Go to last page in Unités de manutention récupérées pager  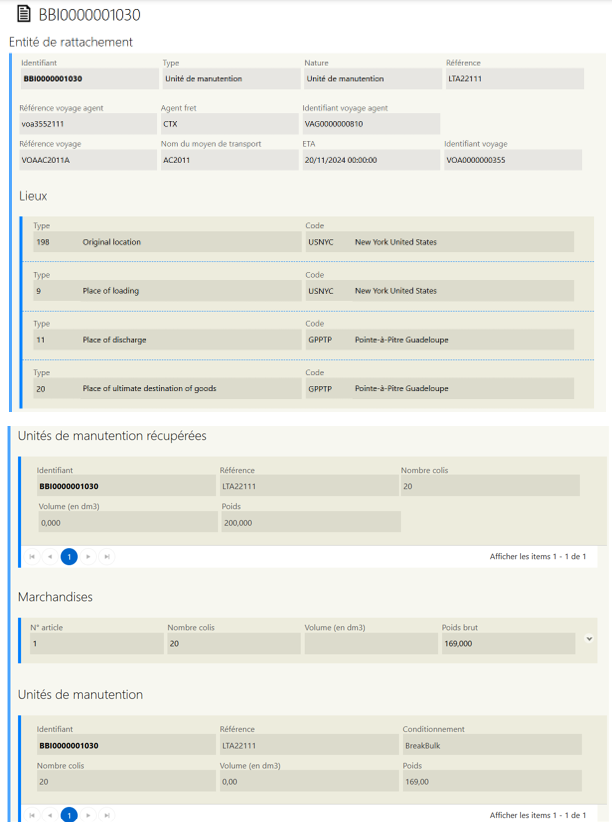[x=107, y=556]
